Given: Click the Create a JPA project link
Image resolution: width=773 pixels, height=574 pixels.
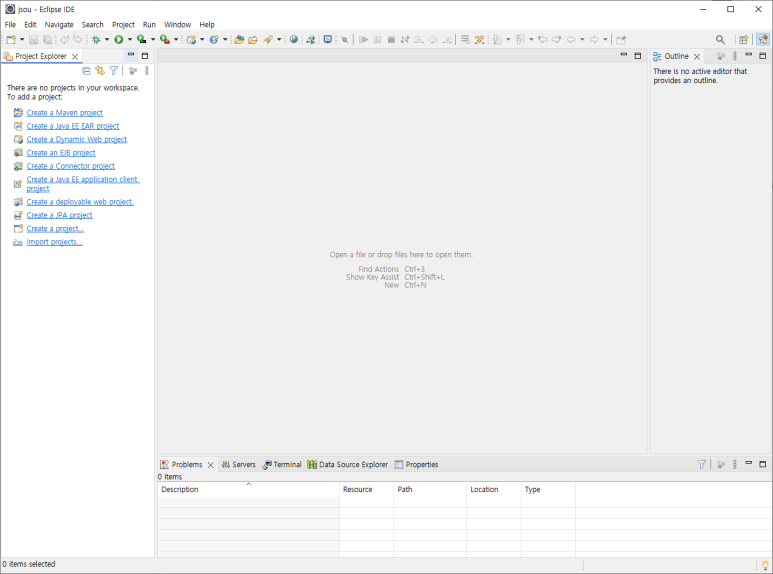Looking at the screenshot, I should coord(59,215).
